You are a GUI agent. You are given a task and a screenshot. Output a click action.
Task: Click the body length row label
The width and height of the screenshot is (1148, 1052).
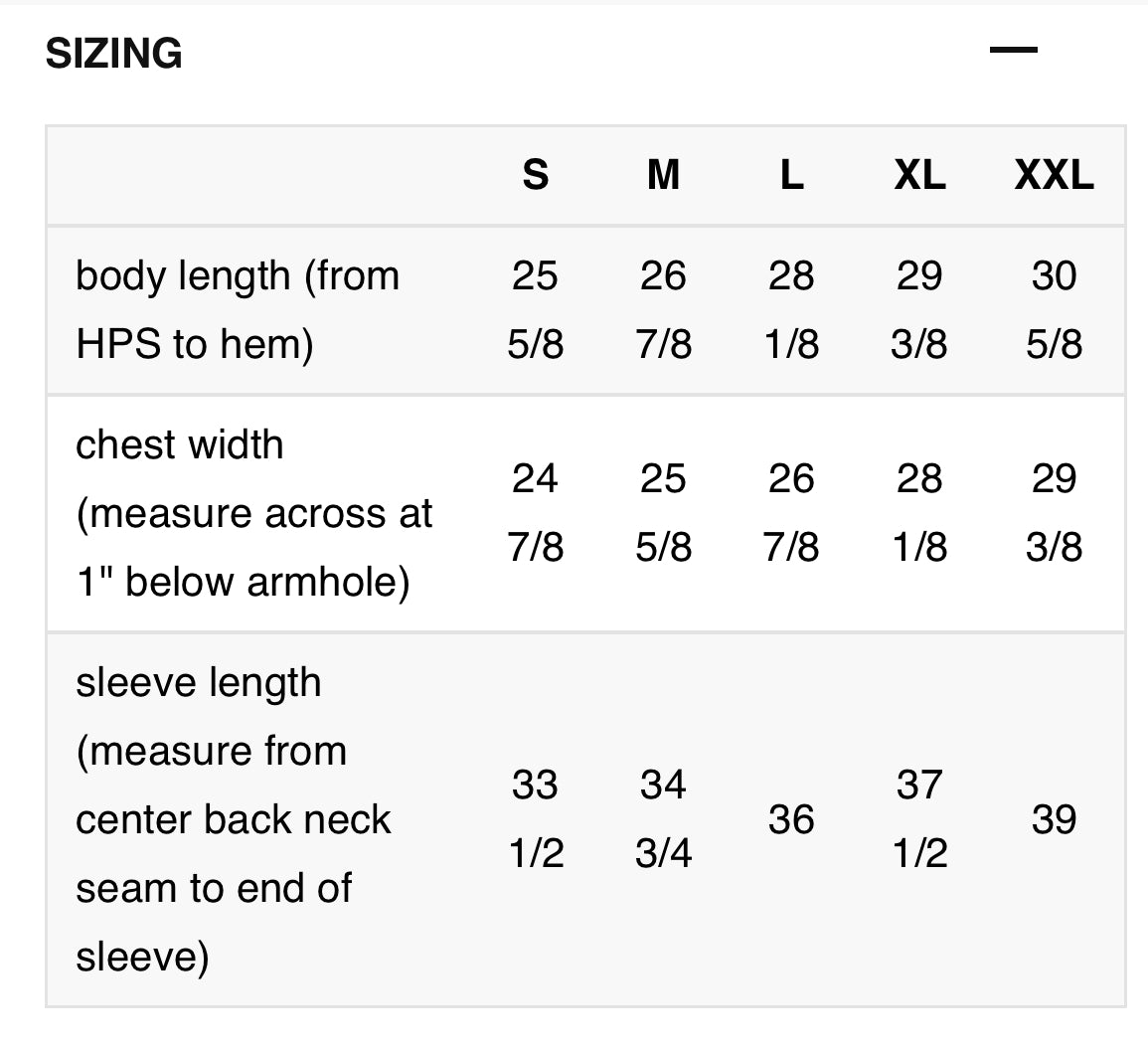tap(238, 310)
